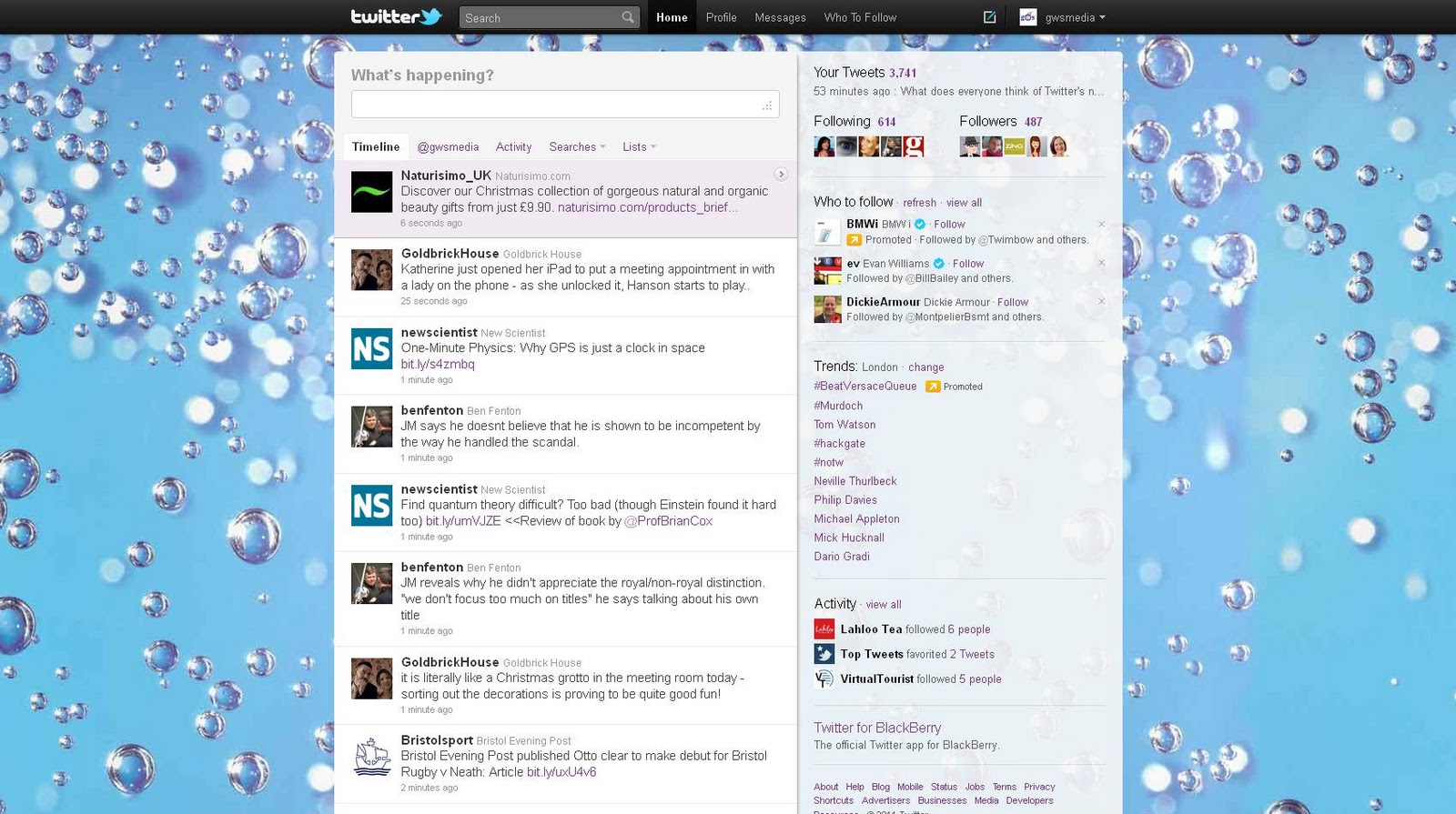Image resolution: width=1456 pixels, height=814 pixels.
Task: Expand the Lists dropdown
Action: 639,146
